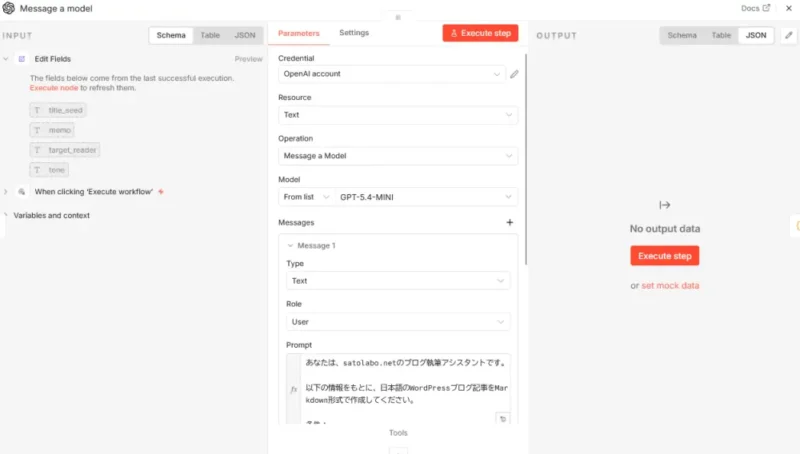Viewport: 800px width, 454px height.
Task: Open the Credential dropdown OpenAI account
Action: click(392, 74)
